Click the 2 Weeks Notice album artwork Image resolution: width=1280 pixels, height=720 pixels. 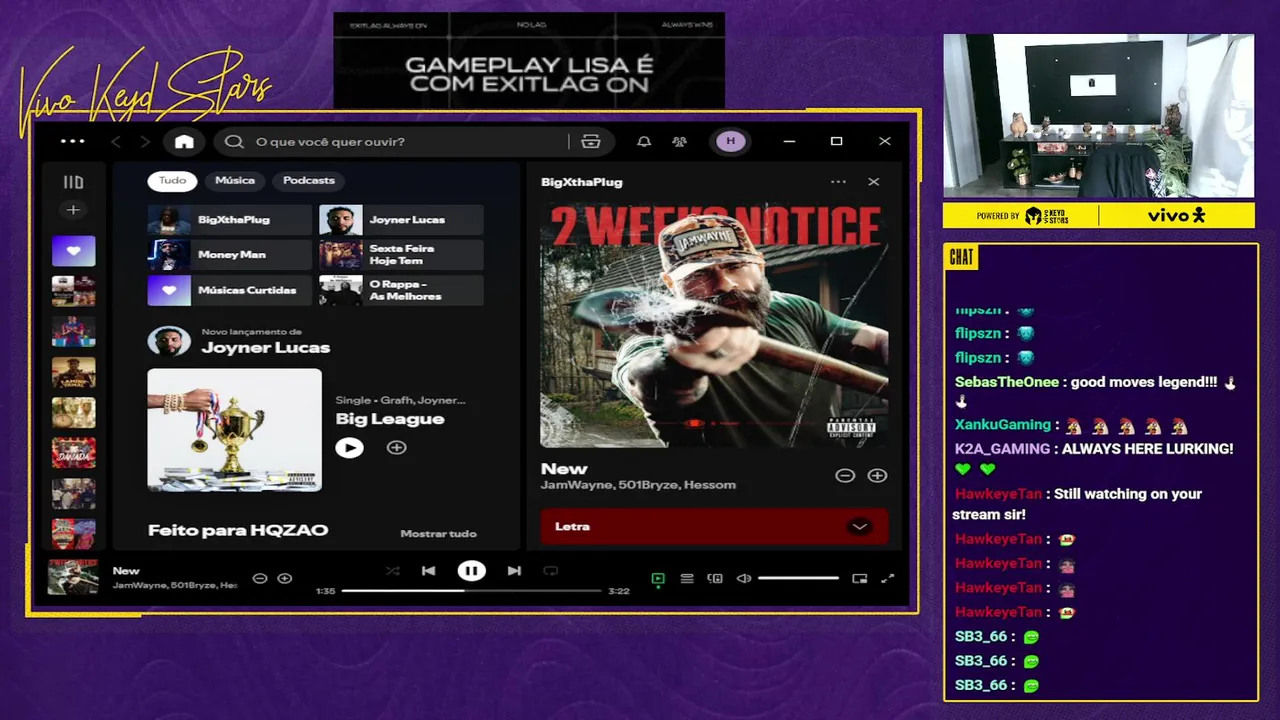(714, 324)
